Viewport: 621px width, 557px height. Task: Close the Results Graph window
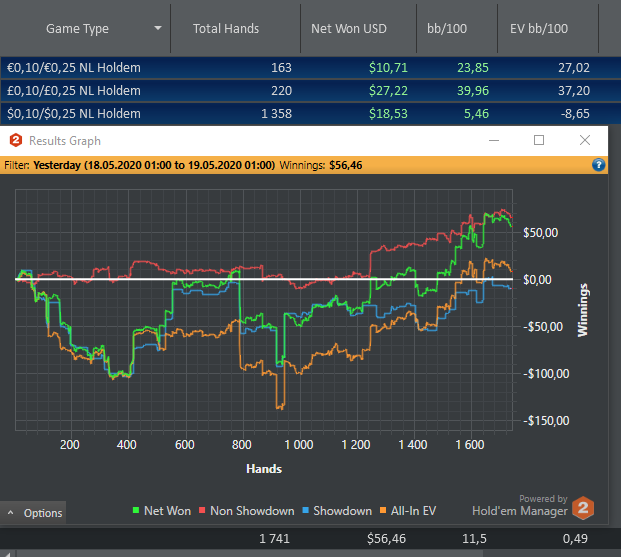tap(585, 140)
